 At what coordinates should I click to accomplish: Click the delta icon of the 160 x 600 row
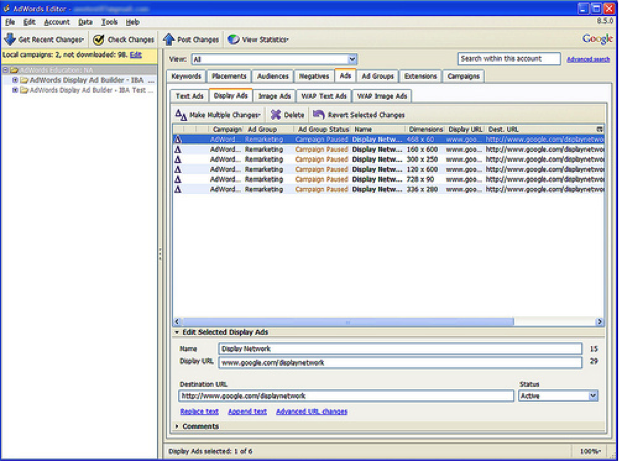[x=178, y=150]
